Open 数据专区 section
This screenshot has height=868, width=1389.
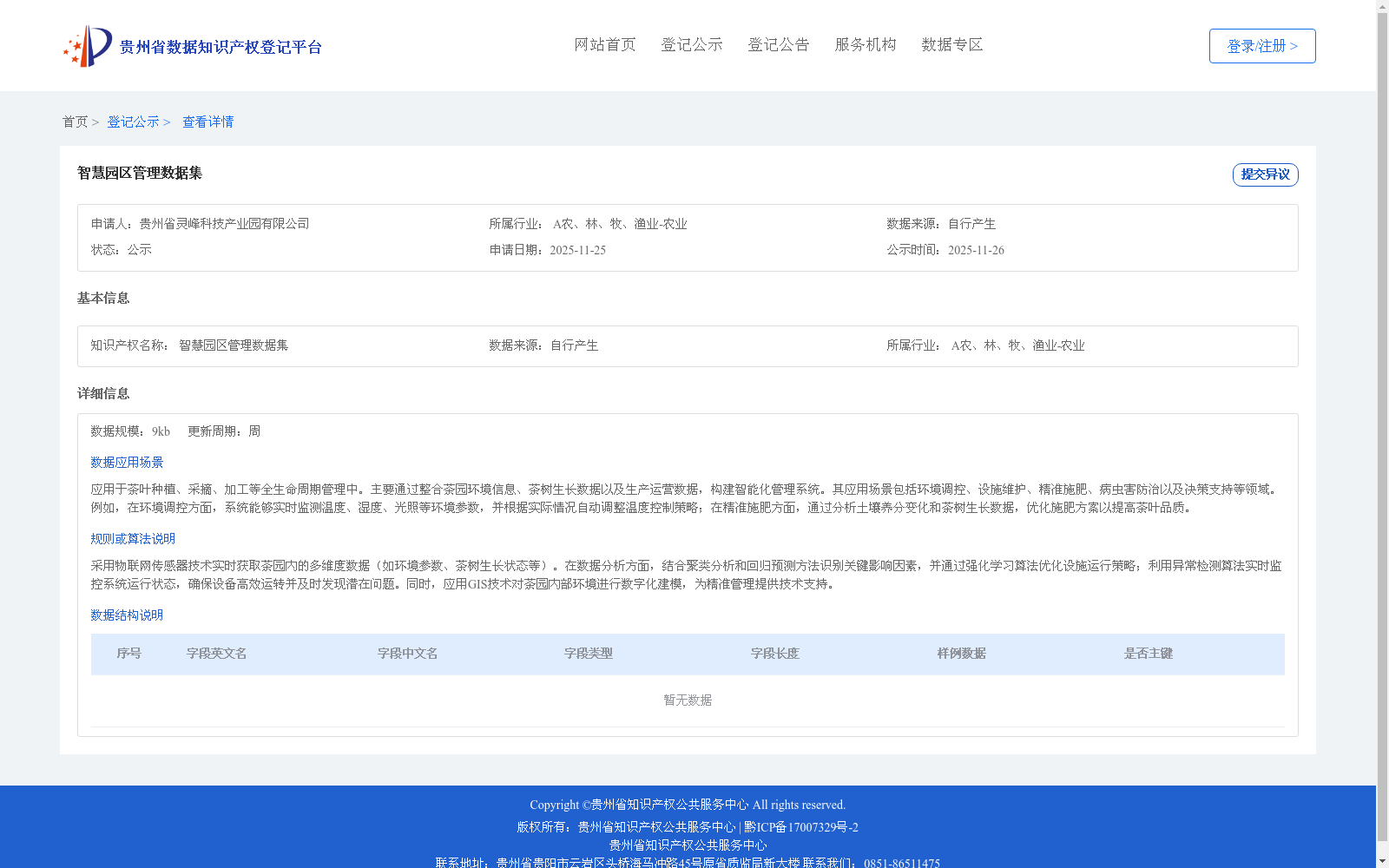coord(952,45)
